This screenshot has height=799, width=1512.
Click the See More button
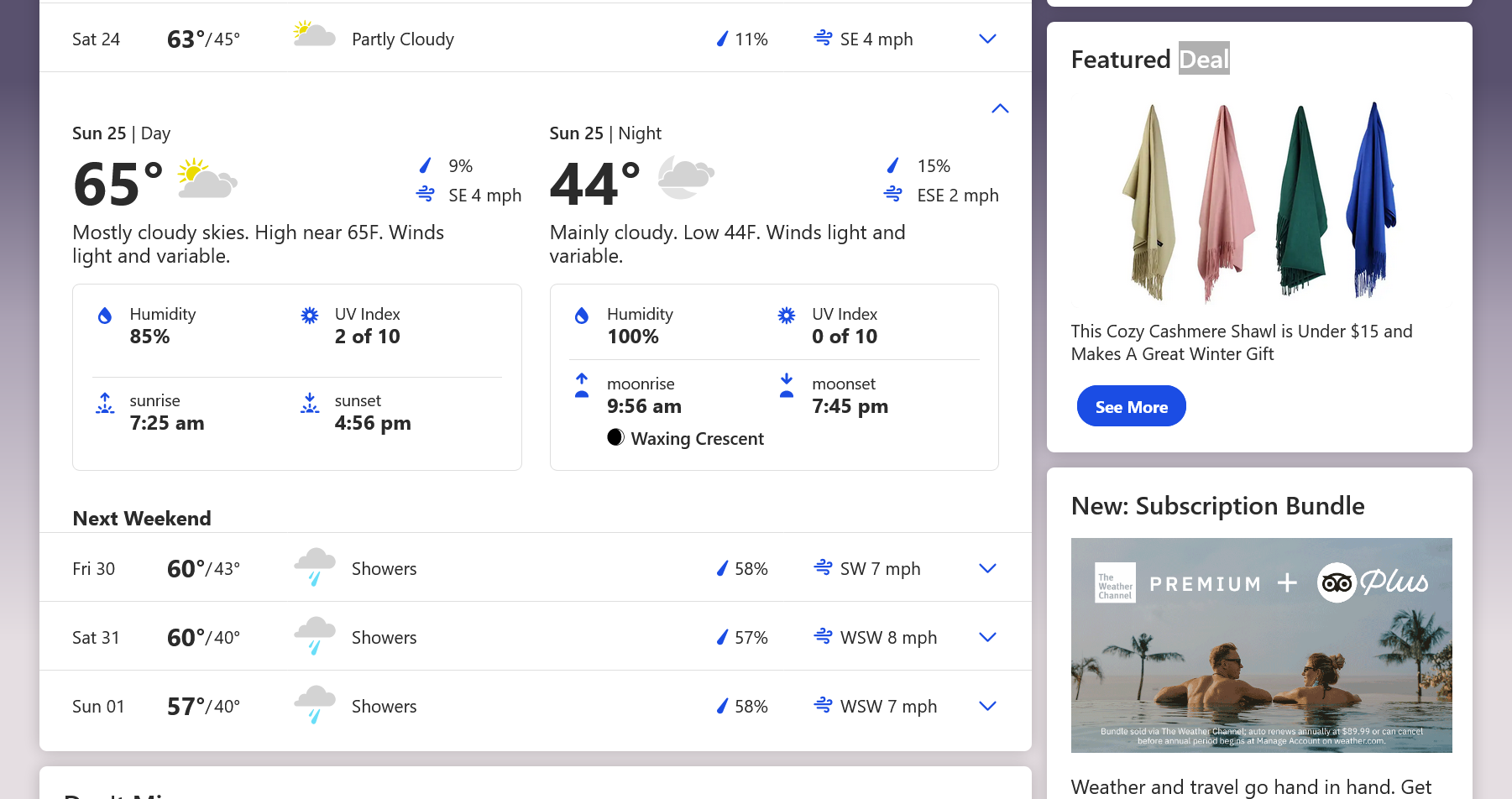pos(1130,407)
